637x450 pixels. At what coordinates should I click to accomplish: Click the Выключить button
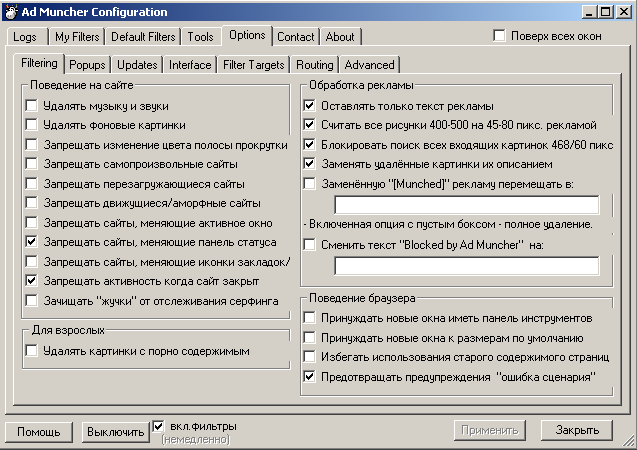tap(115, 431)
